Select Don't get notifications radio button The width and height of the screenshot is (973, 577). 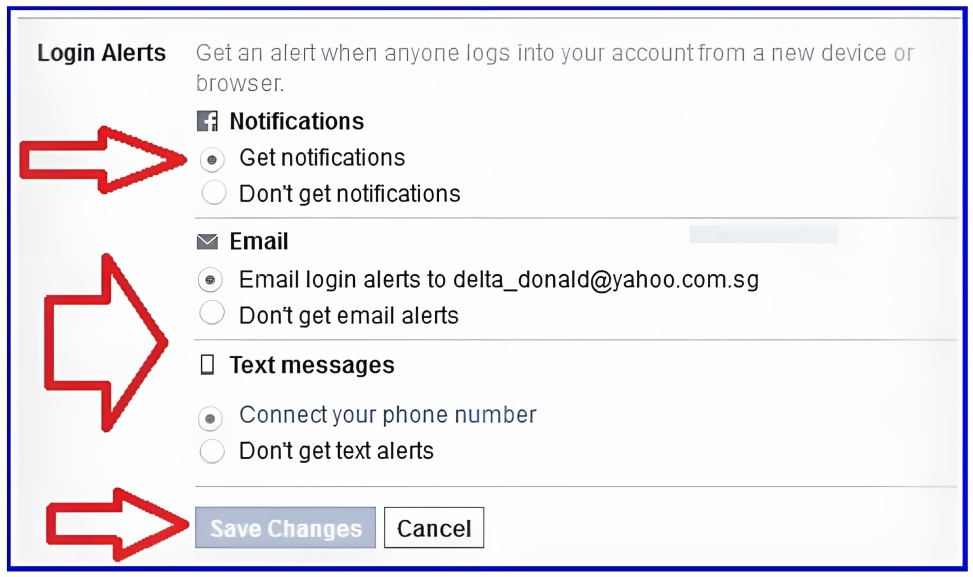(213, 193)
